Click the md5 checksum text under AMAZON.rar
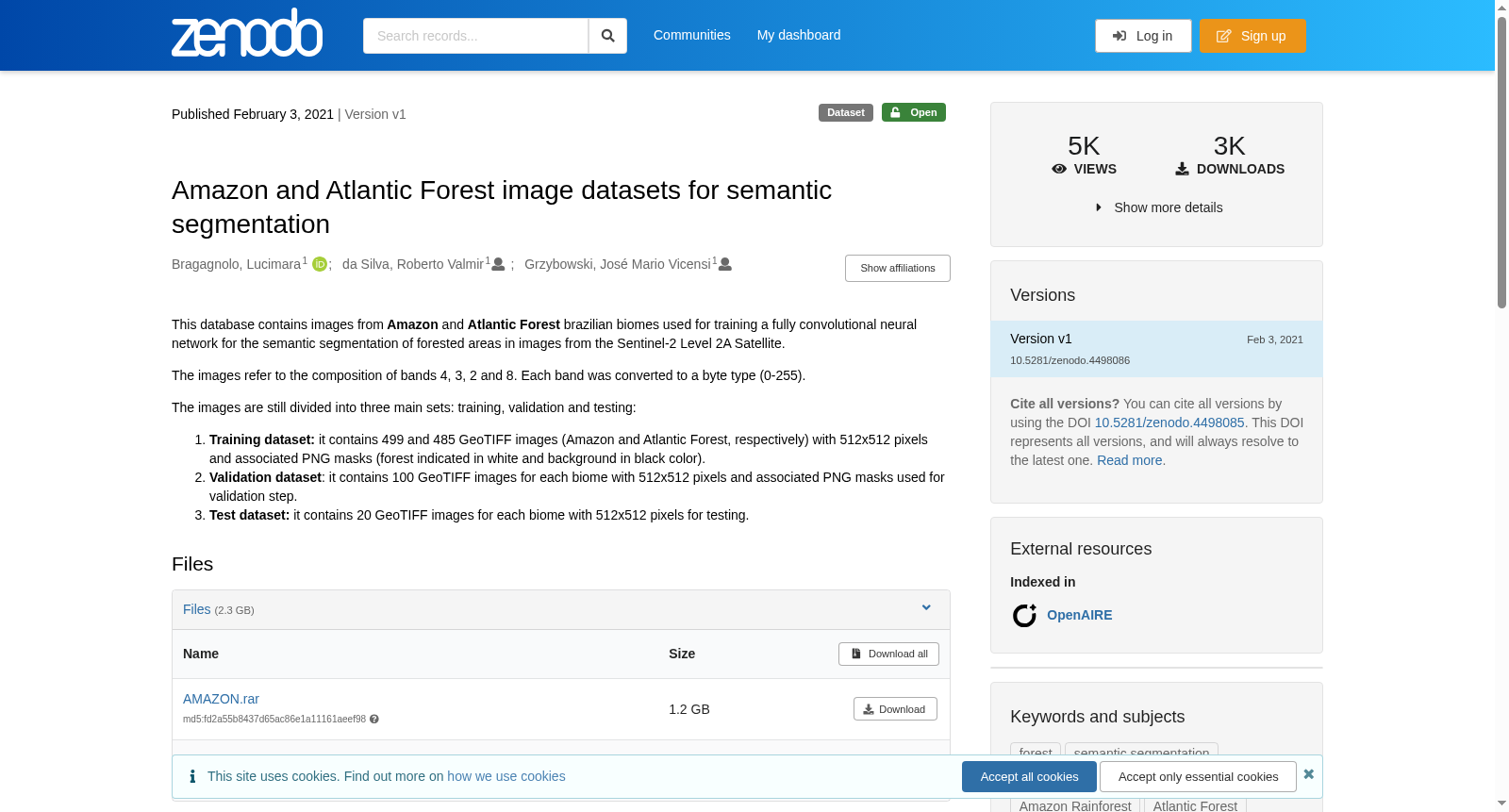The height and width of the screenshot is (812, 1509). [274, 720]
